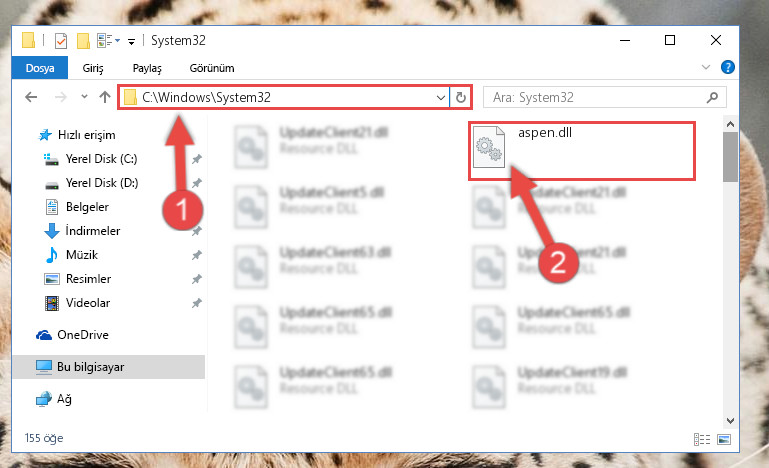Click the Properties checkmark icon in the title bar

click(61, 41)
